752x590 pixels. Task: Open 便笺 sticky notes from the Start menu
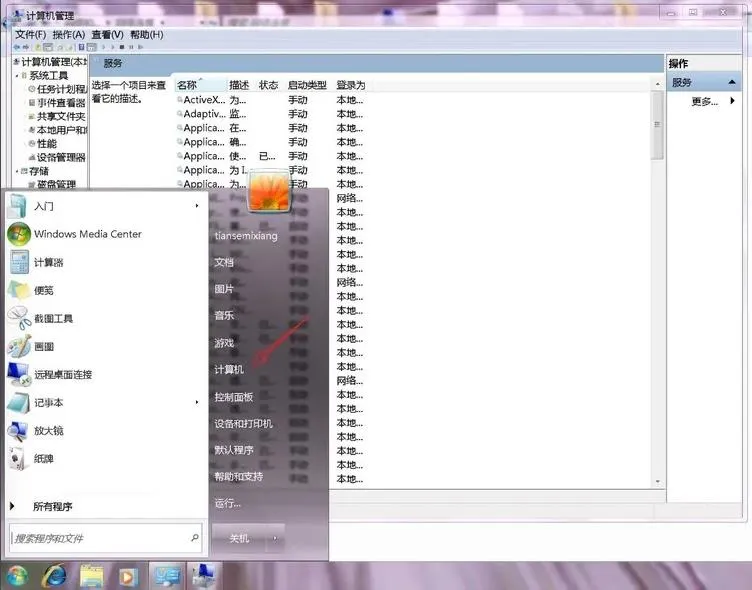[106, 290]
